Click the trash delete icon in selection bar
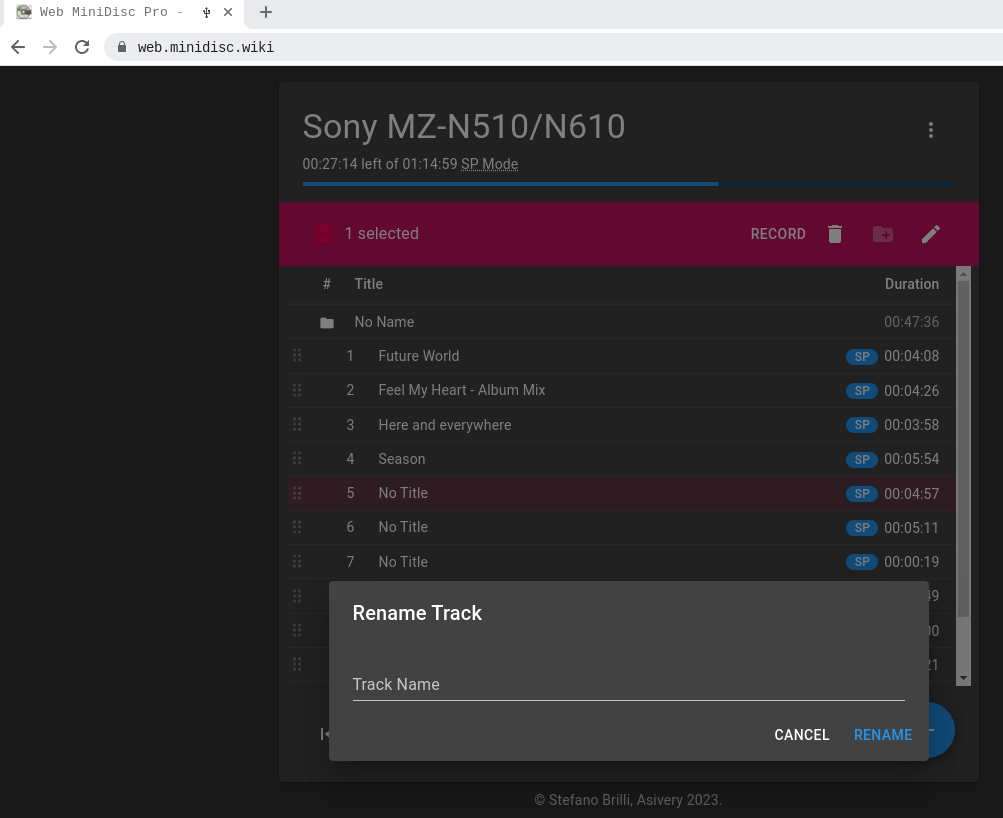1003x818 pixels. pos(835,234)
